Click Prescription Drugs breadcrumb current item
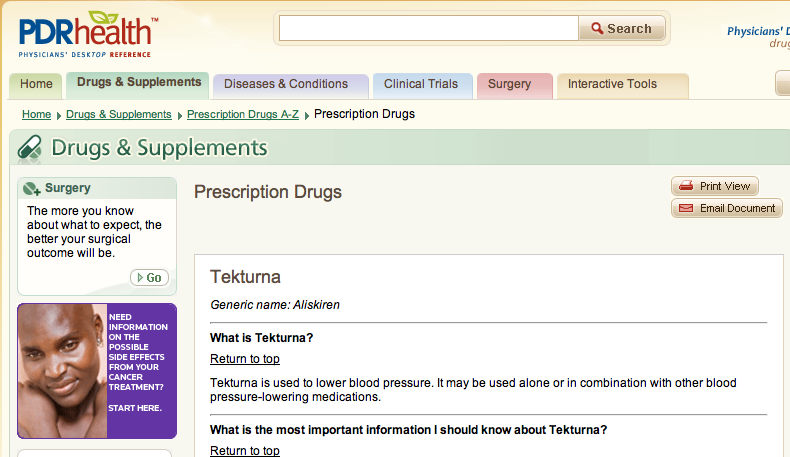 pyautogui.click(x=364, y=114)
